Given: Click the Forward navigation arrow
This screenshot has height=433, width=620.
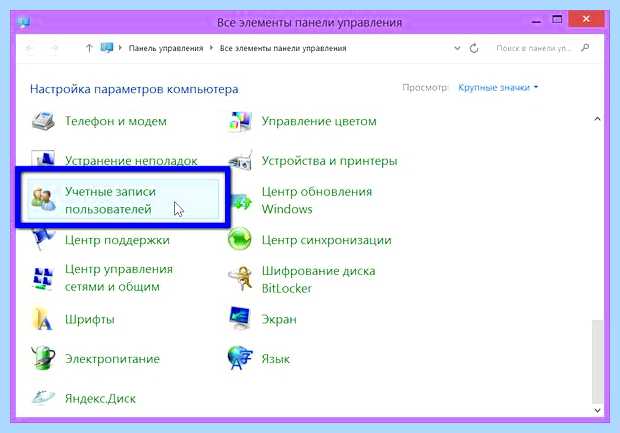Looking at the screenshot, I should (55, 48).
